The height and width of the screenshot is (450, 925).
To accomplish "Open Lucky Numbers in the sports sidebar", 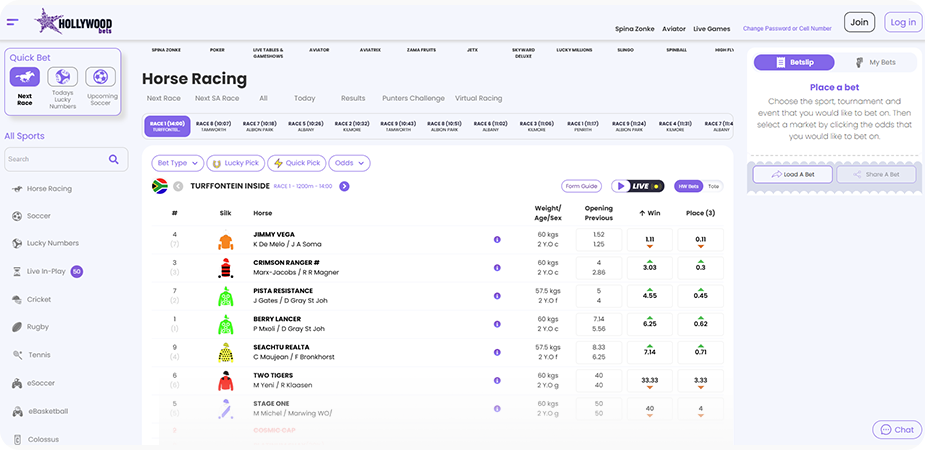I will (45, 243).
